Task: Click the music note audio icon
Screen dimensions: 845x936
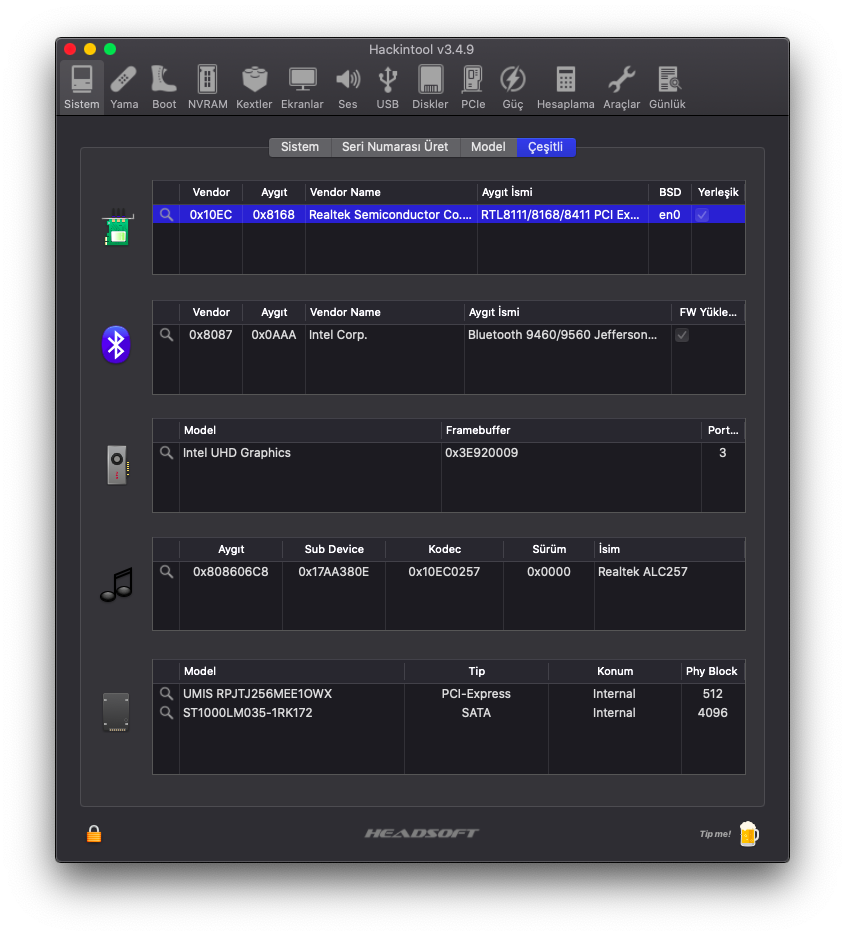Action: (x=117, y=584)
